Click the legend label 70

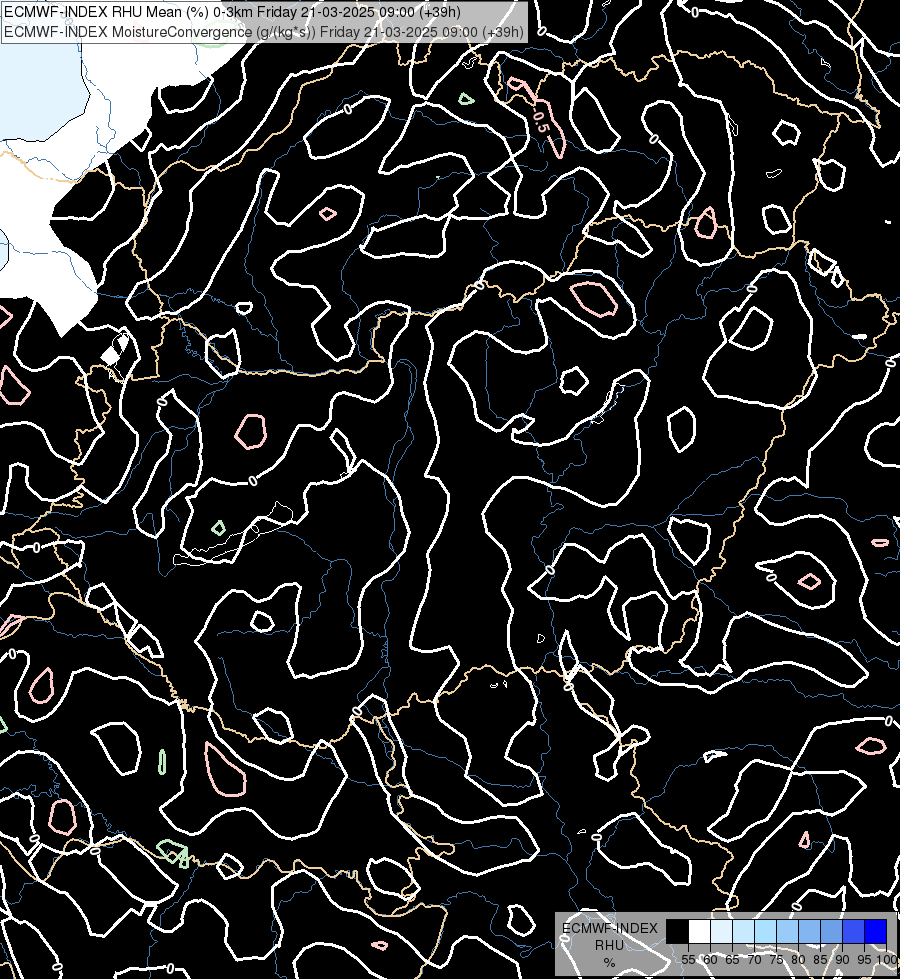coord(754,960)
